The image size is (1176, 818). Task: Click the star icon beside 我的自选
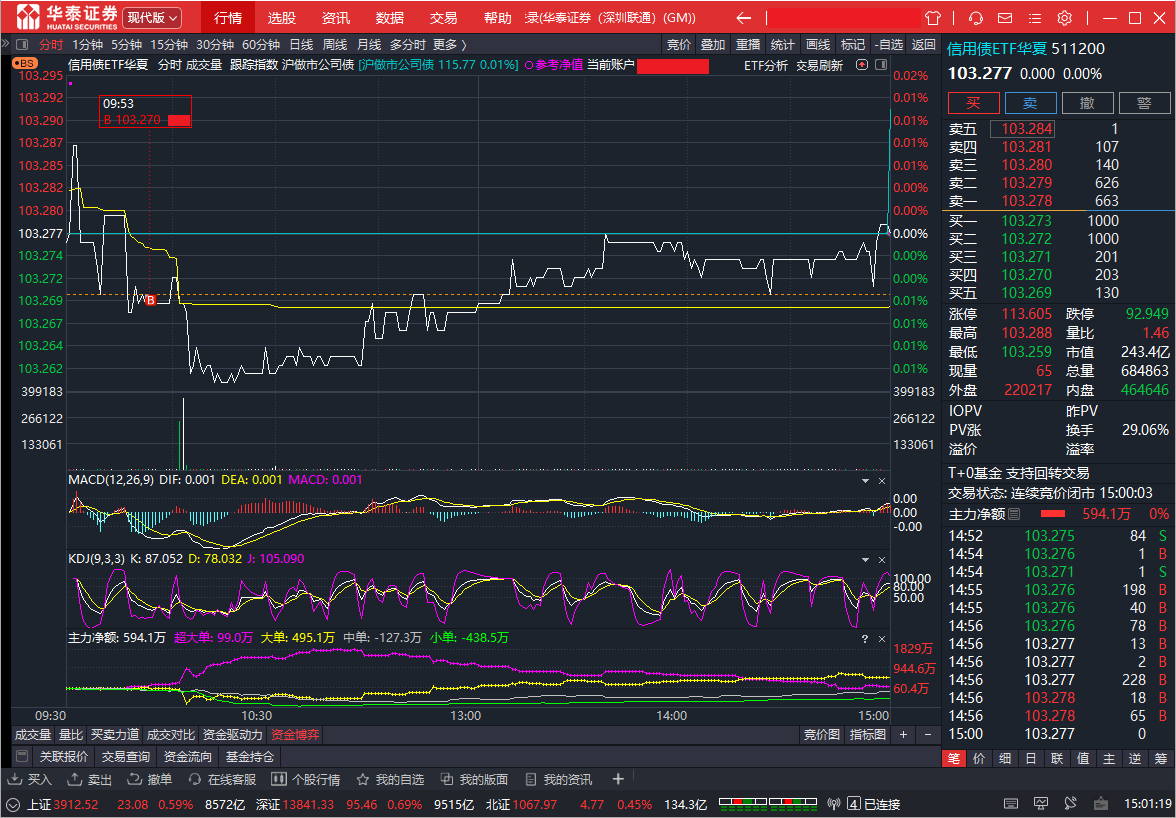point(363,780)
